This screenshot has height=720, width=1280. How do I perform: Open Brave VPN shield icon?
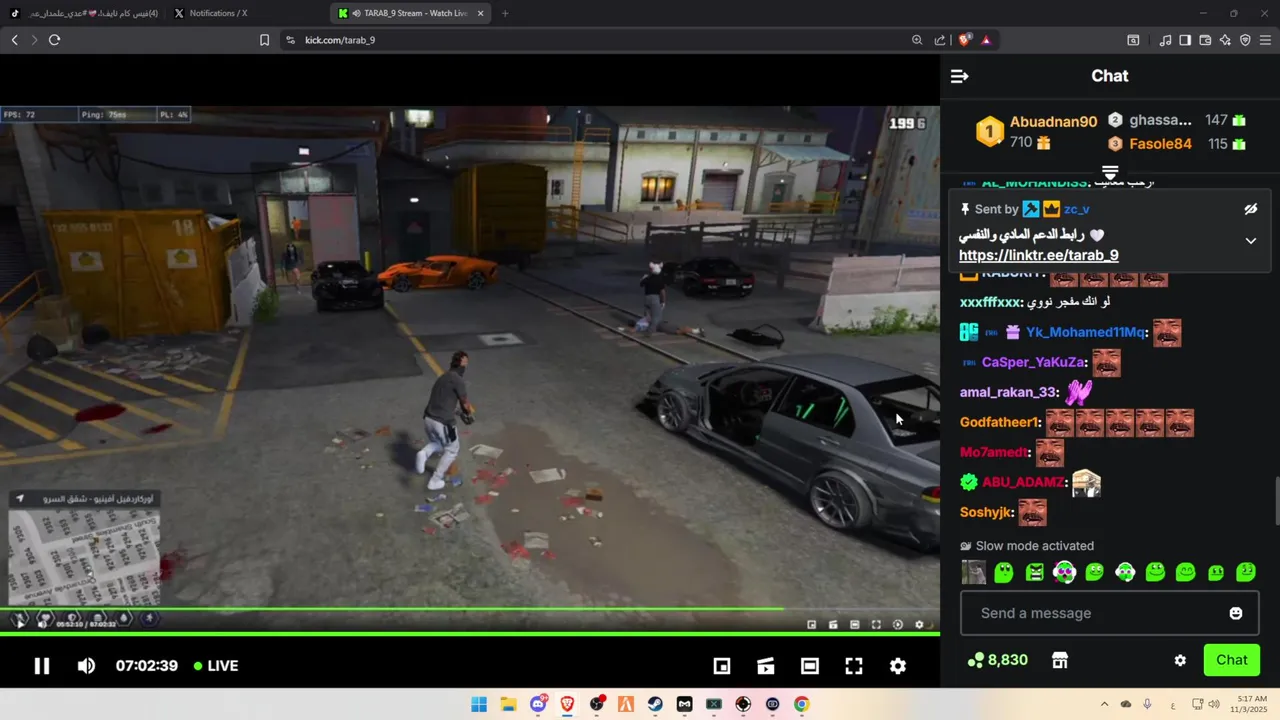1245,40
